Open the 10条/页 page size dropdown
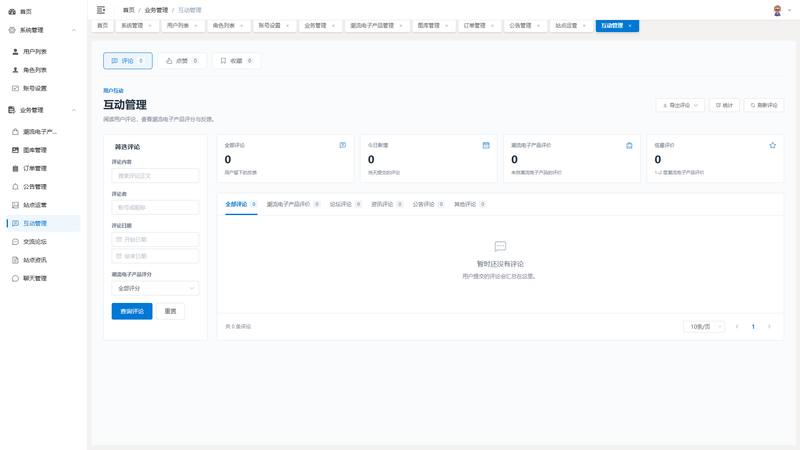This screenshot has height=450, width=800. click(704, 327)
